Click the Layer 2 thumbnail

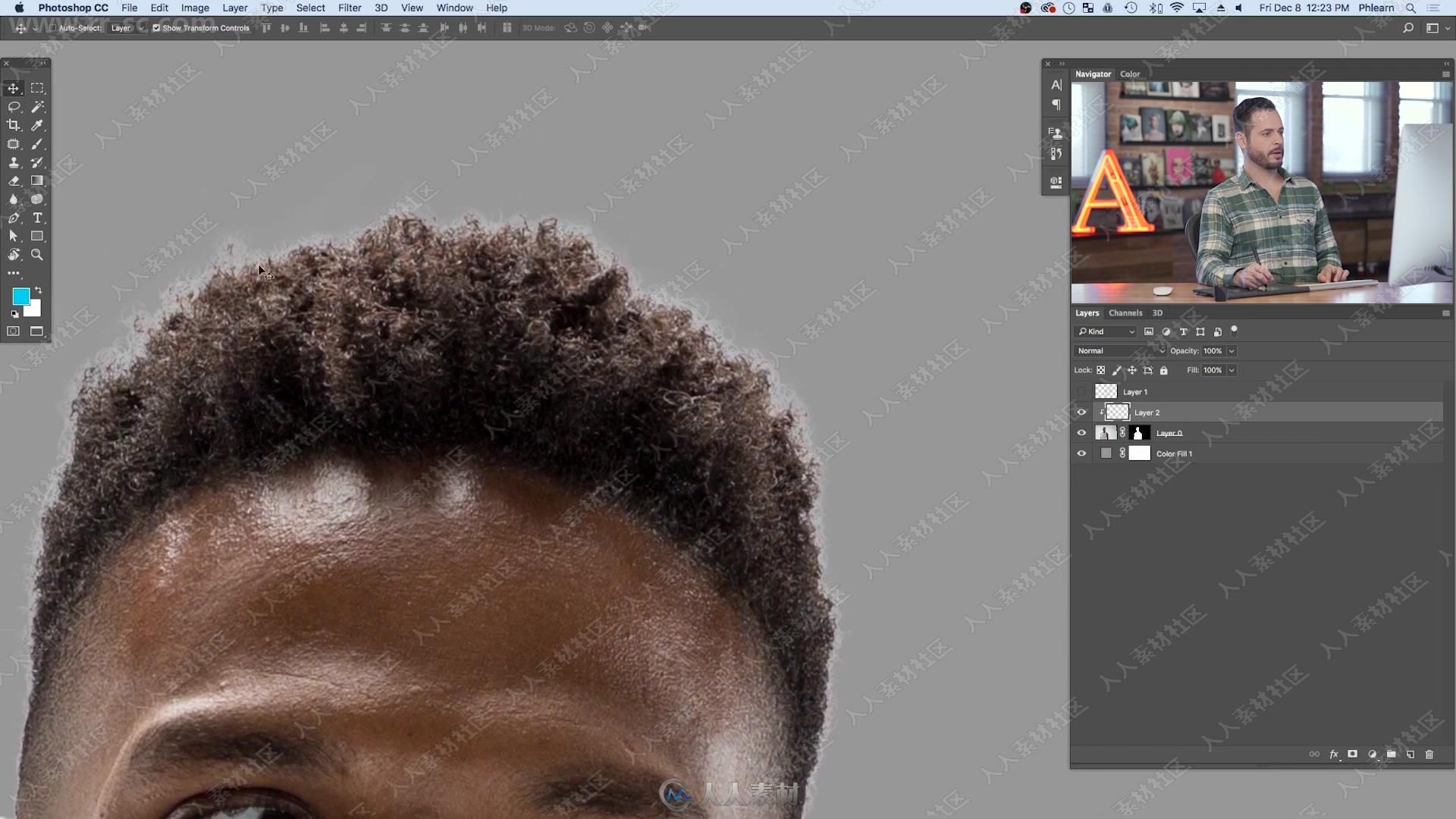pos(1117,412)
